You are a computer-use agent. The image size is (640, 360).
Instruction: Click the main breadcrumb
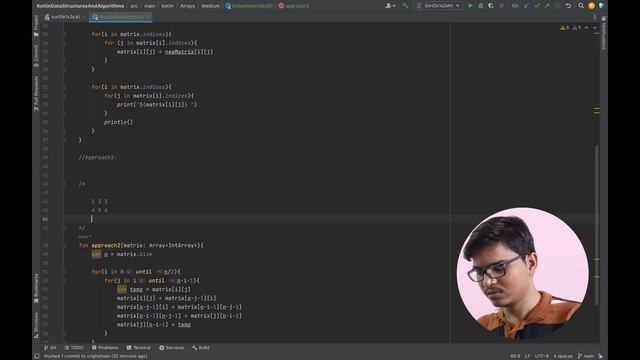[149, 6]
